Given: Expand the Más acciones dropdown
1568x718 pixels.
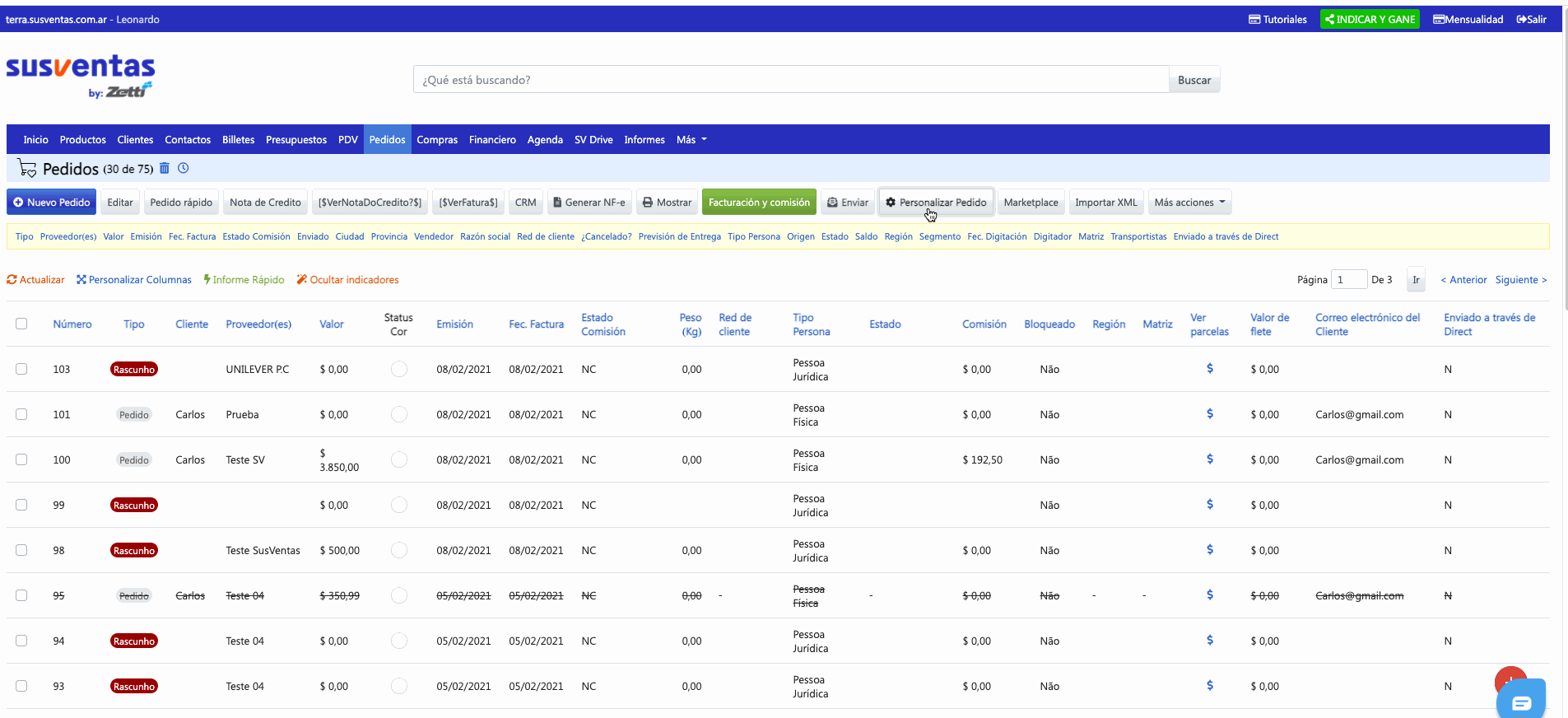Looking at the screenshot, I should coord(1189,203).
